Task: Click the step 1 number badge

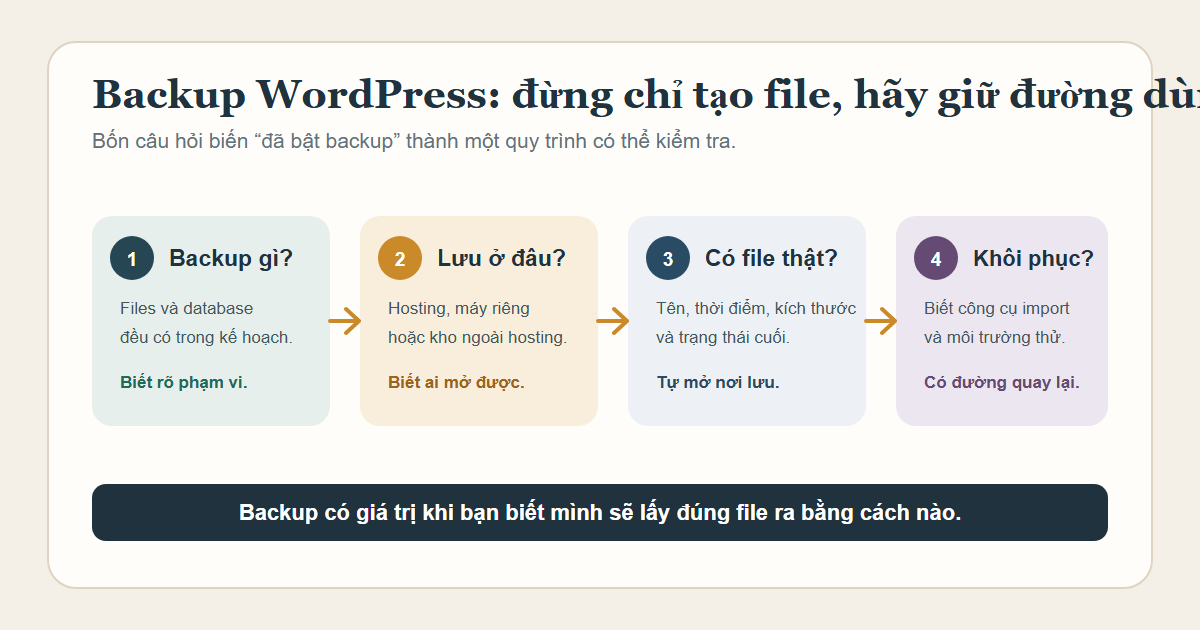Action: pos(132,258)
